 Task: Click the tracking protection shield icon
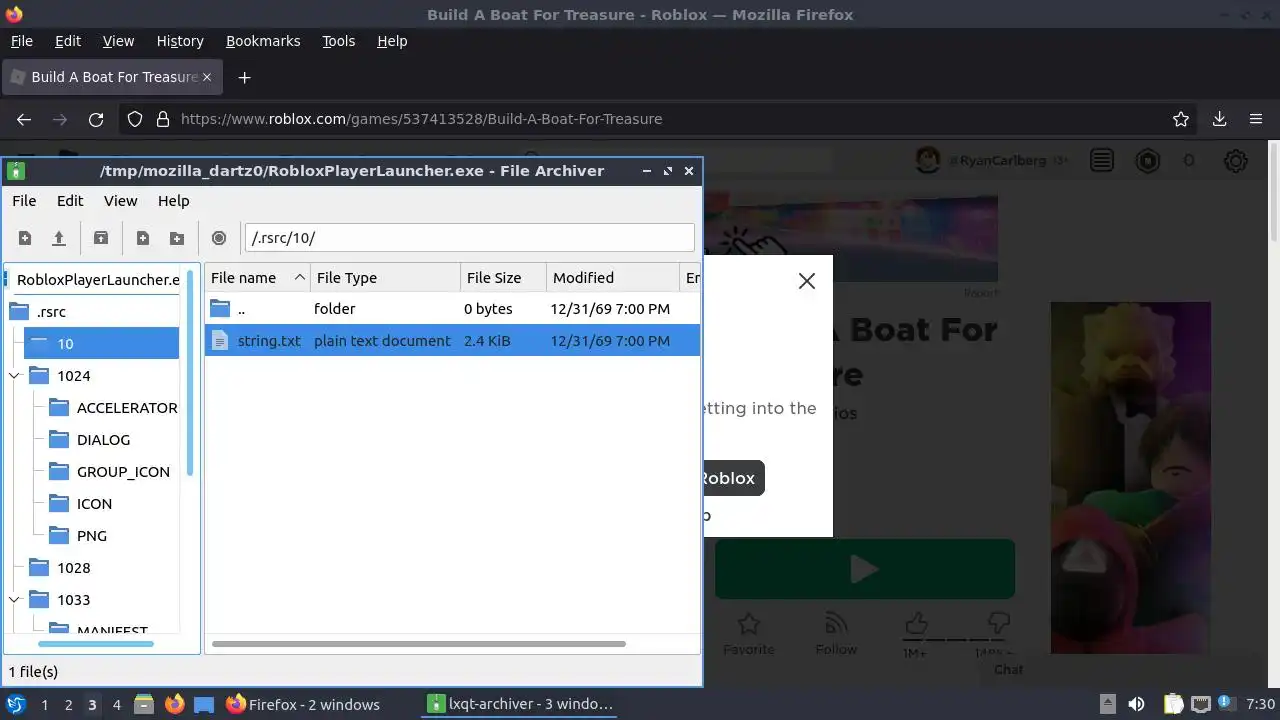[135, 119]
